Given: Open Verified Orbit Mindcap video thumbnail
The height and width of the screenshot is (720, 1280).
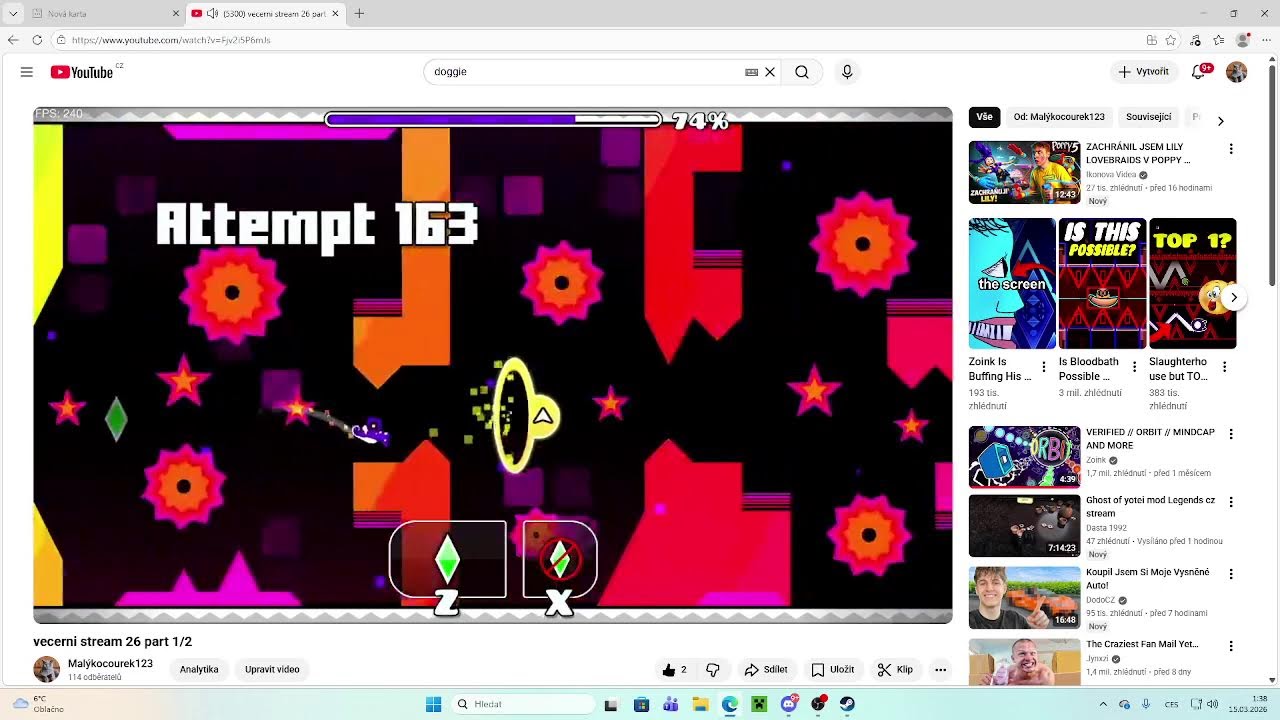Looking at the screenshot, I should 1024,457.
